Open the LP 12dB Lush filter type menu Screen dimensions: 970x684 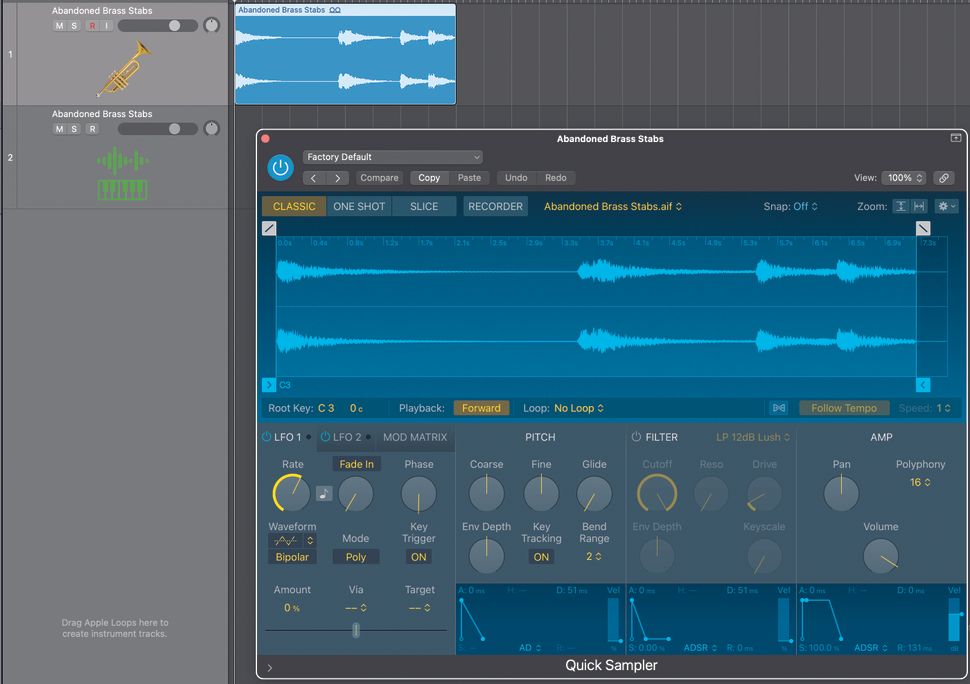click(750, 437)
